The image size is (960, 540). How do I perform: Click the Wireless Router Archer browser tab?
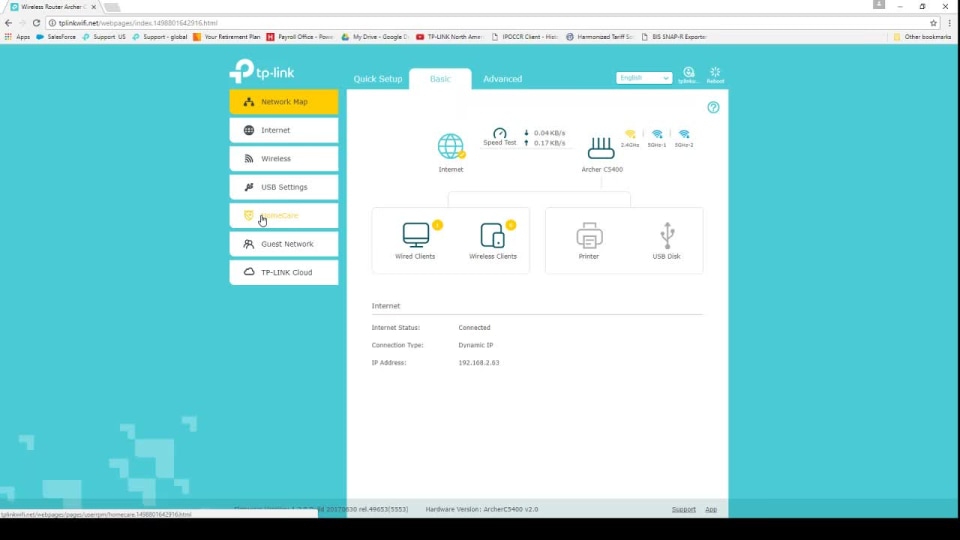coord(53,7)
